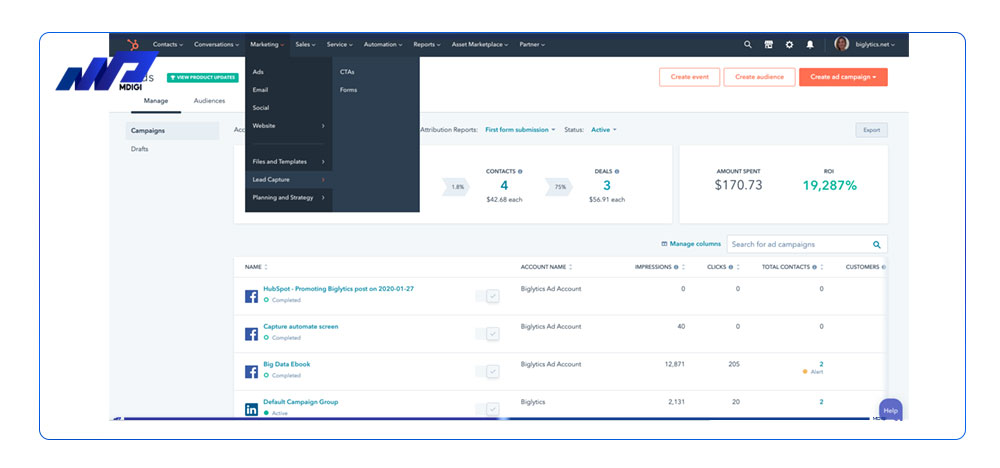Image resolution: width=1000 pixels, height=468 pixels.
Task: Click the Impressions column info icon
Action: click(676, 267)
